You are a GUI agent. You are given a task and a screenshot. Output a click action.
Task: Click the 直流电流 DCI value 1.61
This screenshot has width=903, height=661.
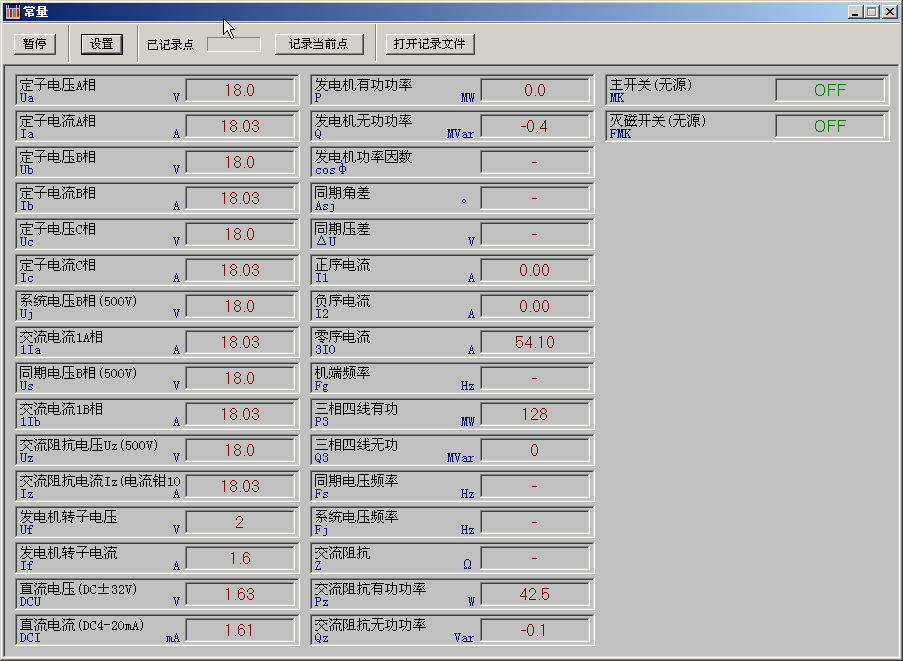[x=239, y=630]
